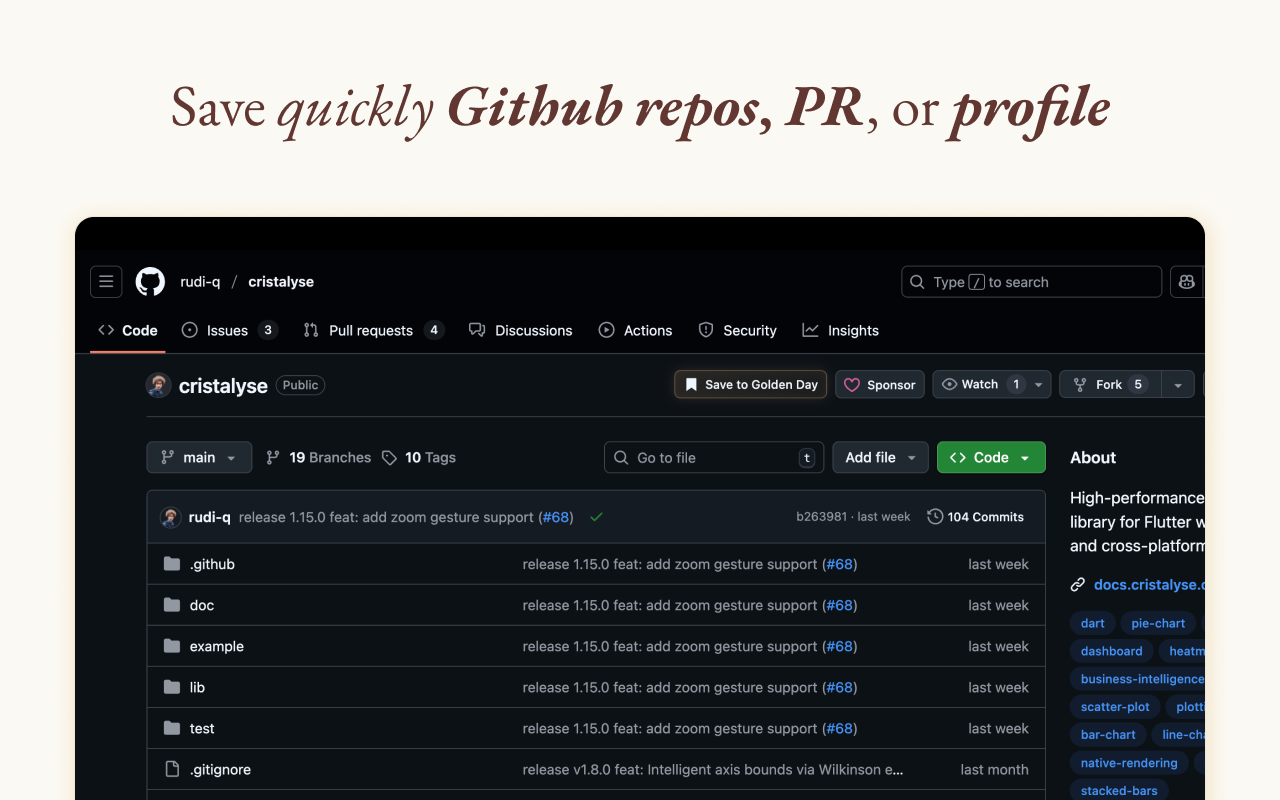Open the cristalyse breadcrumb link
1280x800 pixels.
tap(281, 282)
